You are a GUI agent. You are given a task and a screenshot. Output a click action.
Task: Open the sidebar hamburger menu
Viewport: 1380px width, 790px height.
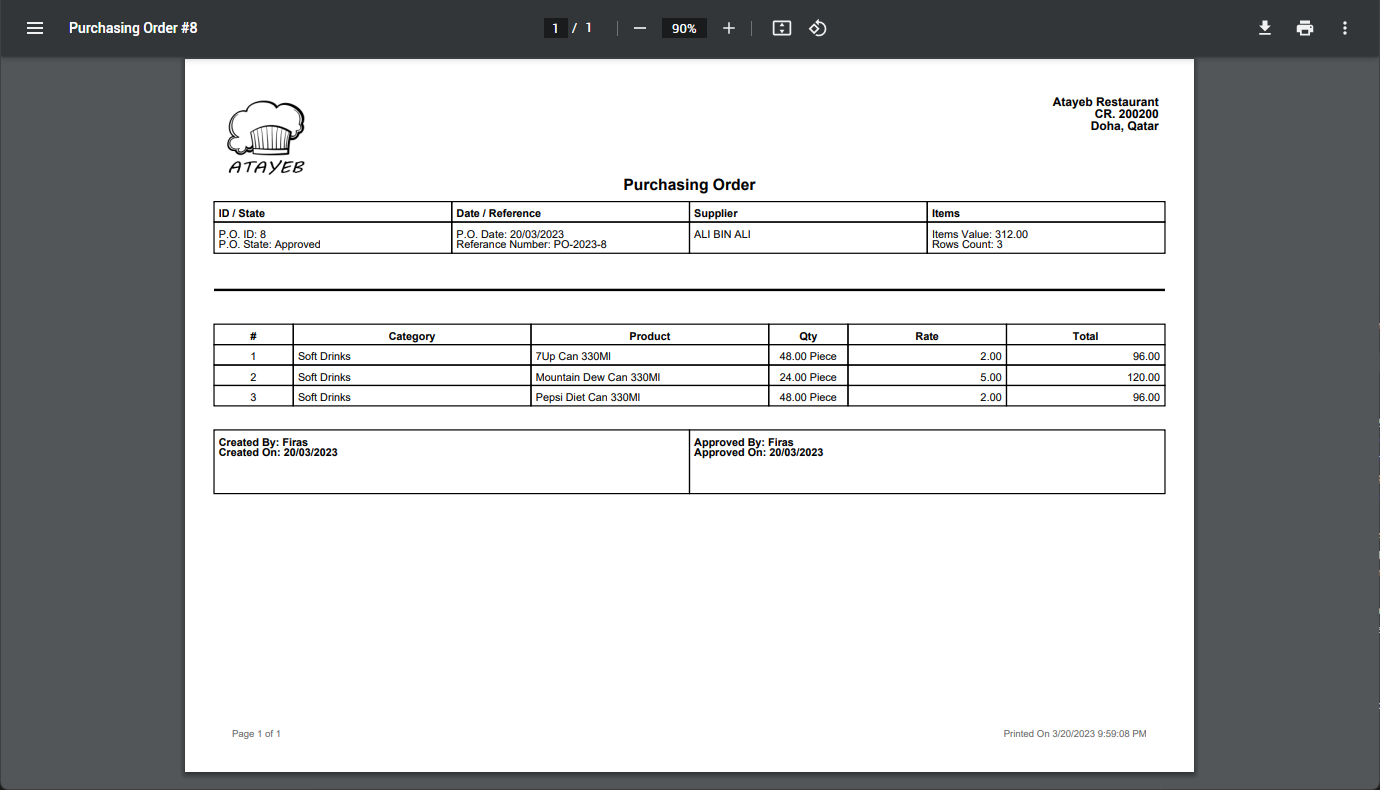[35, 28]
